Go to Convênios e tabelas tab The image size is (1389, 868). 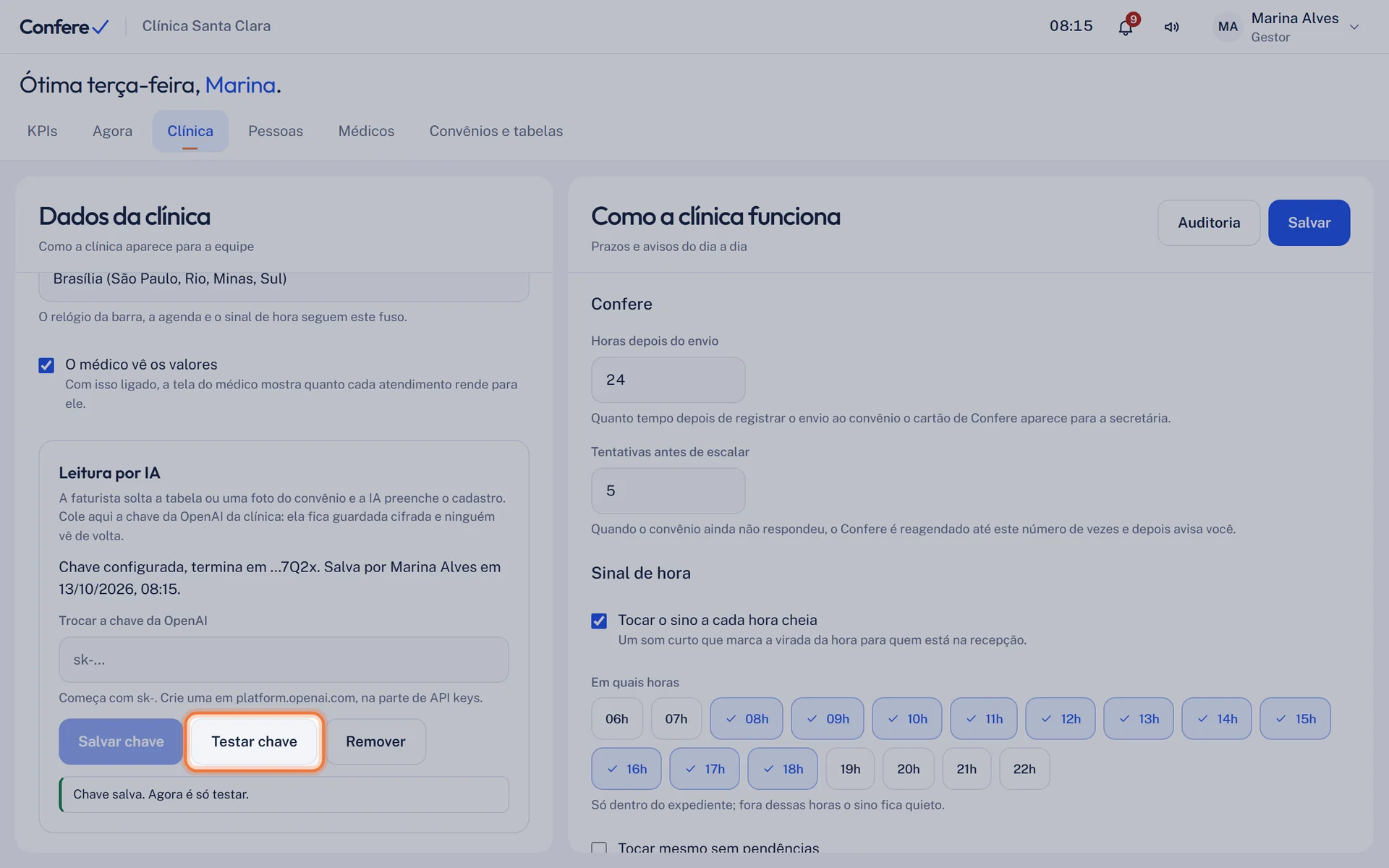point(496,131)
